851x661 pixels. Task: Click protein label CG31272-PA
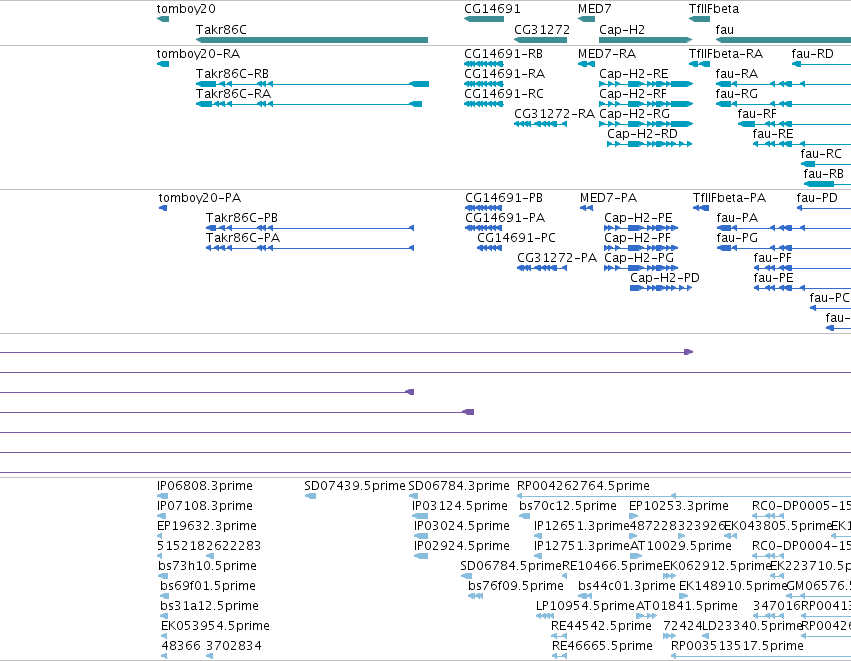557,258
